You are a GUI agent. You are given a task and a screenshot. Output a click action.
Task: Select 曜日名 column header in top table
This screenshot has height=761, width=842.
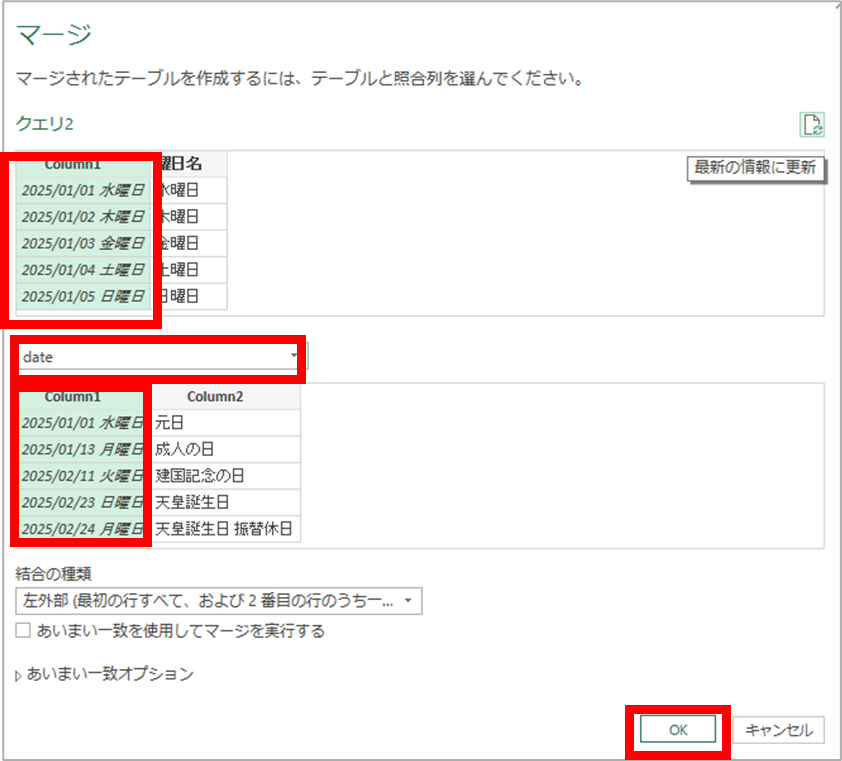(193, 164)
